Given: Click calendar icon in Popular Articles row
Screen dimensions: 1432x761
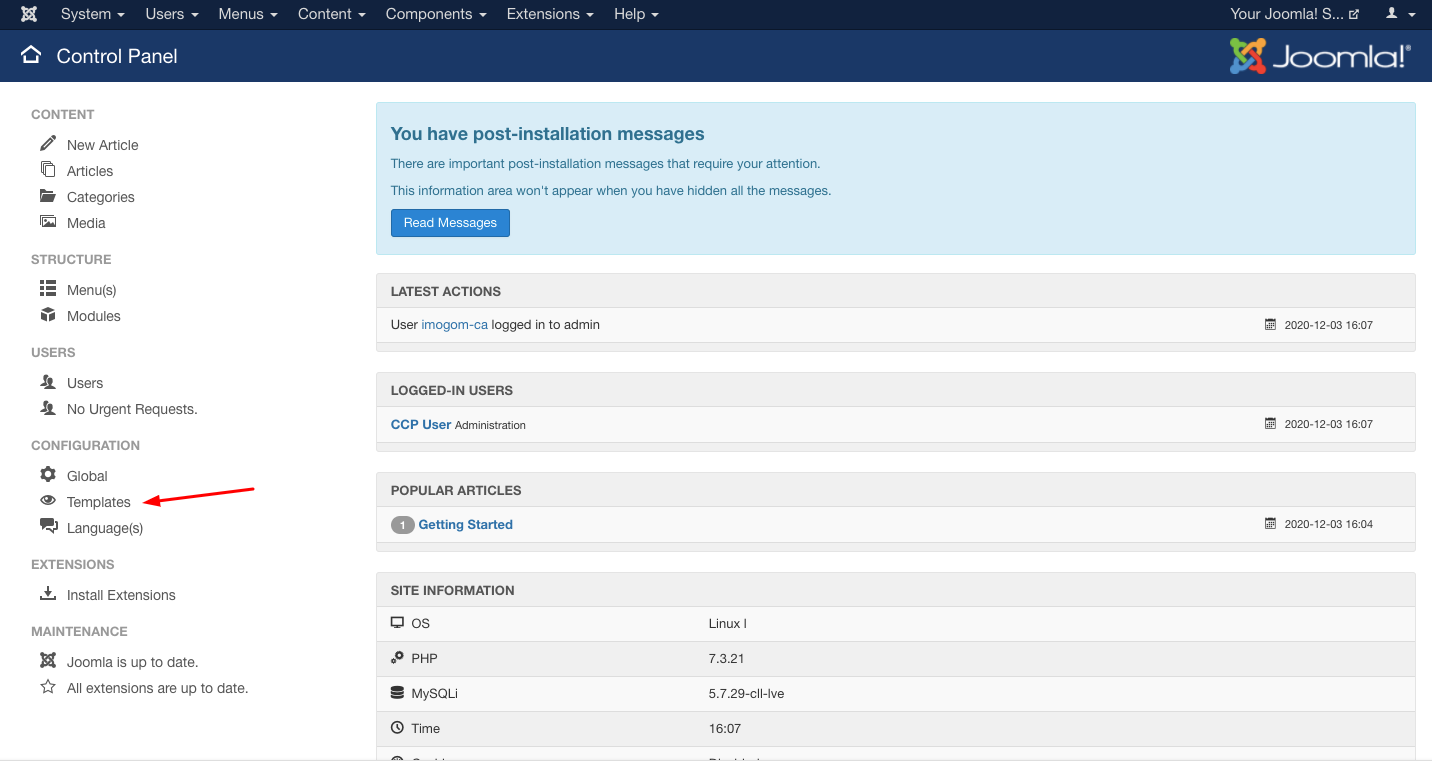Looking at the screenshot, I should pyautogui.click(x=1270, y=524).
